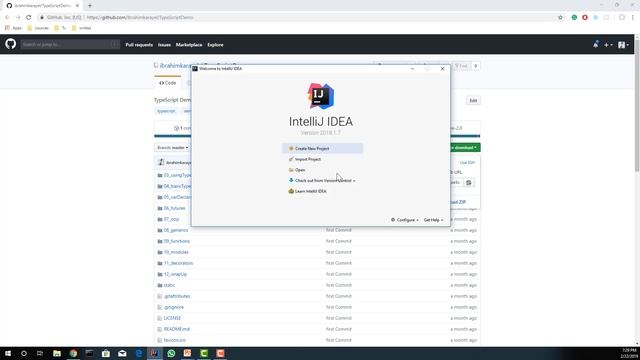Open the static folder
This screenshot has width=640, height=360.
(x=169, y=285)
